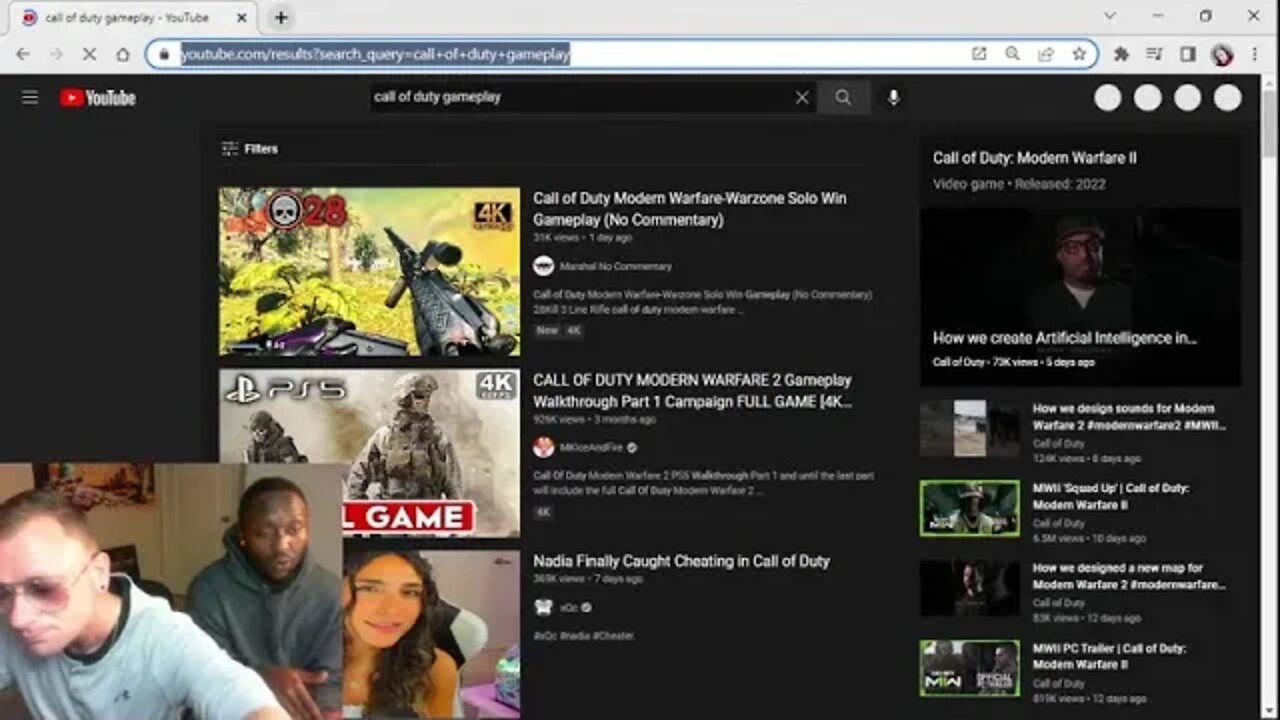Bookmark this page with the star icon
Viewport: 1280px width, 720px height.
point(1079,54)
